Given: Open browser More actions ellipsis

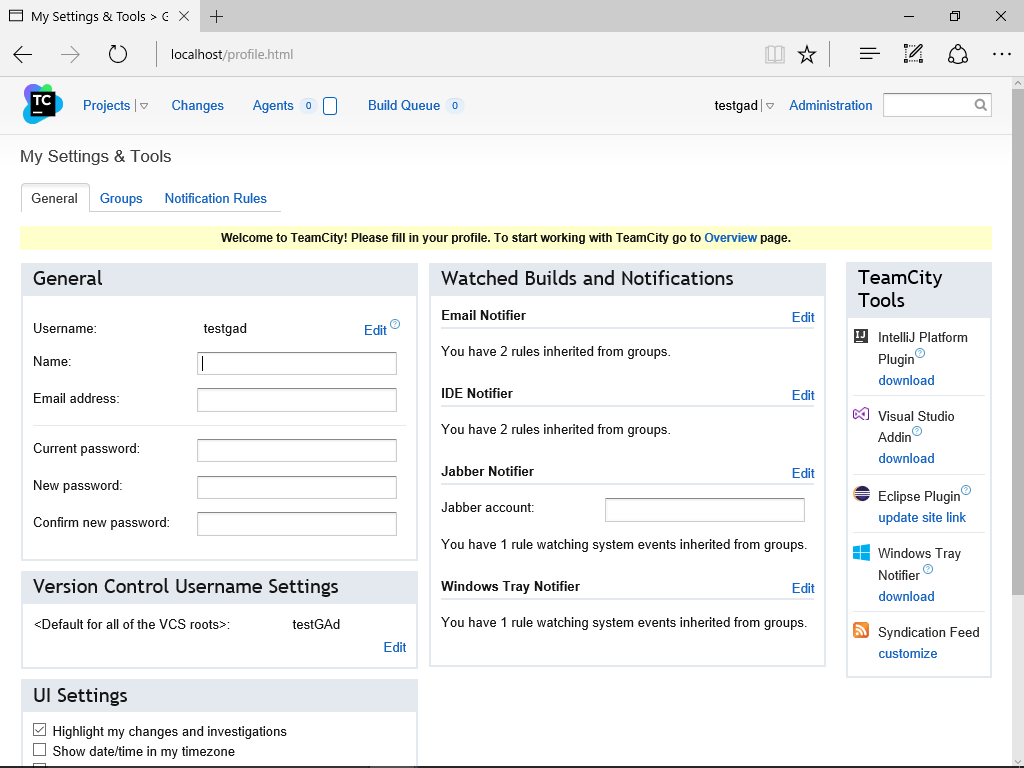Looking at the screenshot, I should (1001, 54).
